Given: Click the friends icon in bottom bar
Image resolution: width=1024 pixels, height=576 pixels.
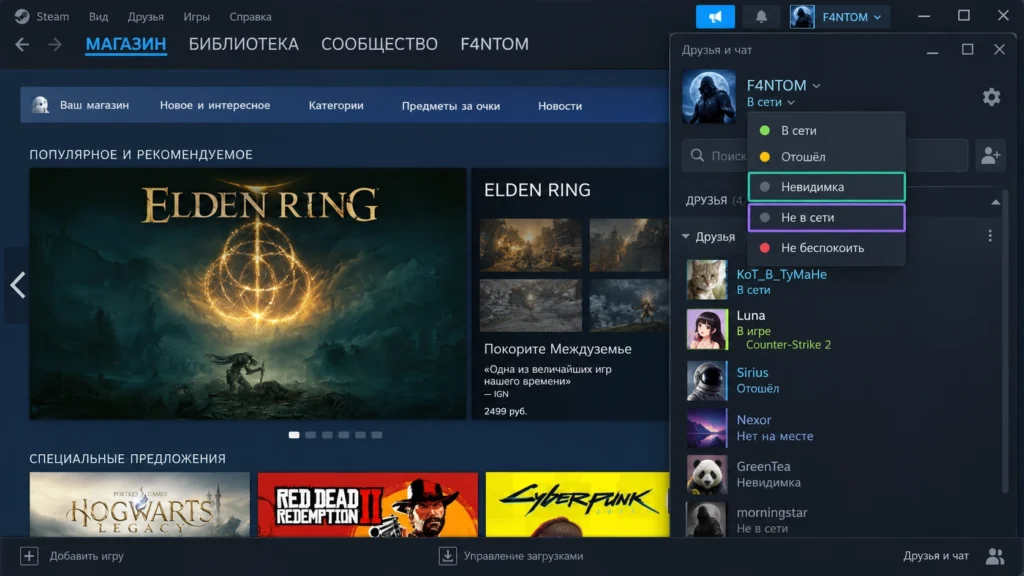Looking at the screenshot, I should pyautogui.click(x=995, y=556).
